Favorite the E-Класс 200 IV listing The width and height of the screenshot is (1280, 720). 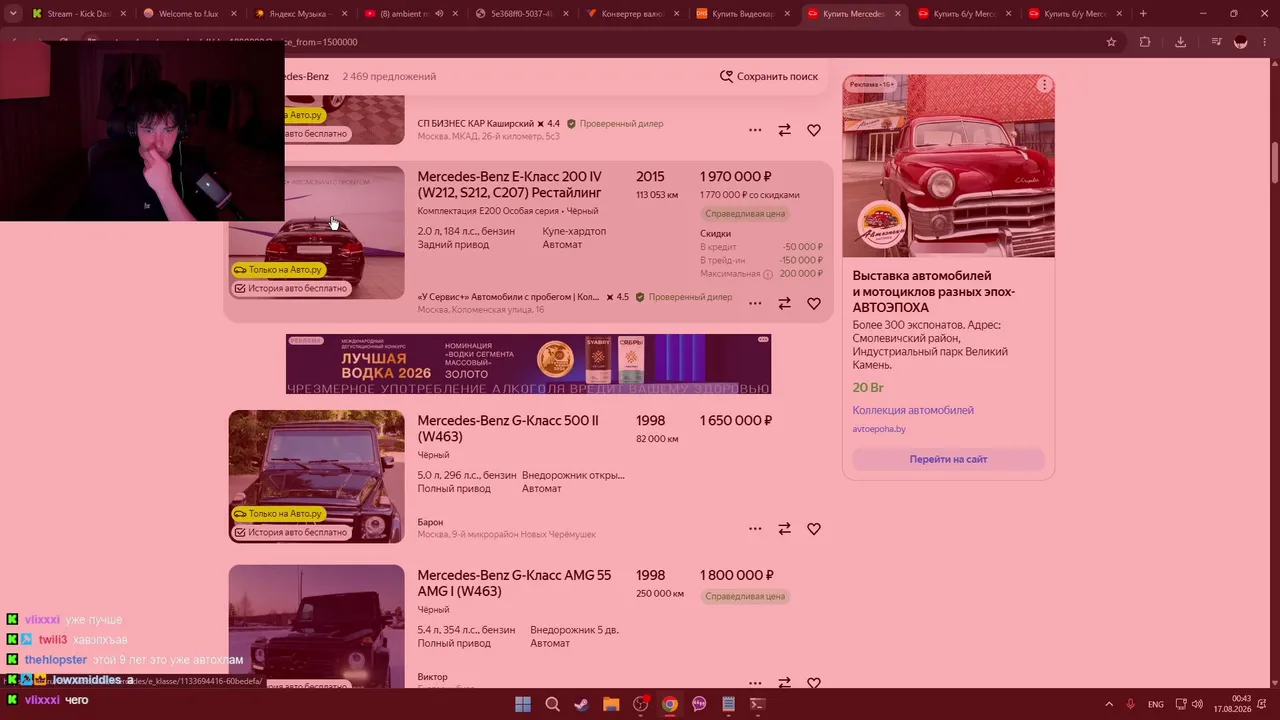tap(814, 303)
